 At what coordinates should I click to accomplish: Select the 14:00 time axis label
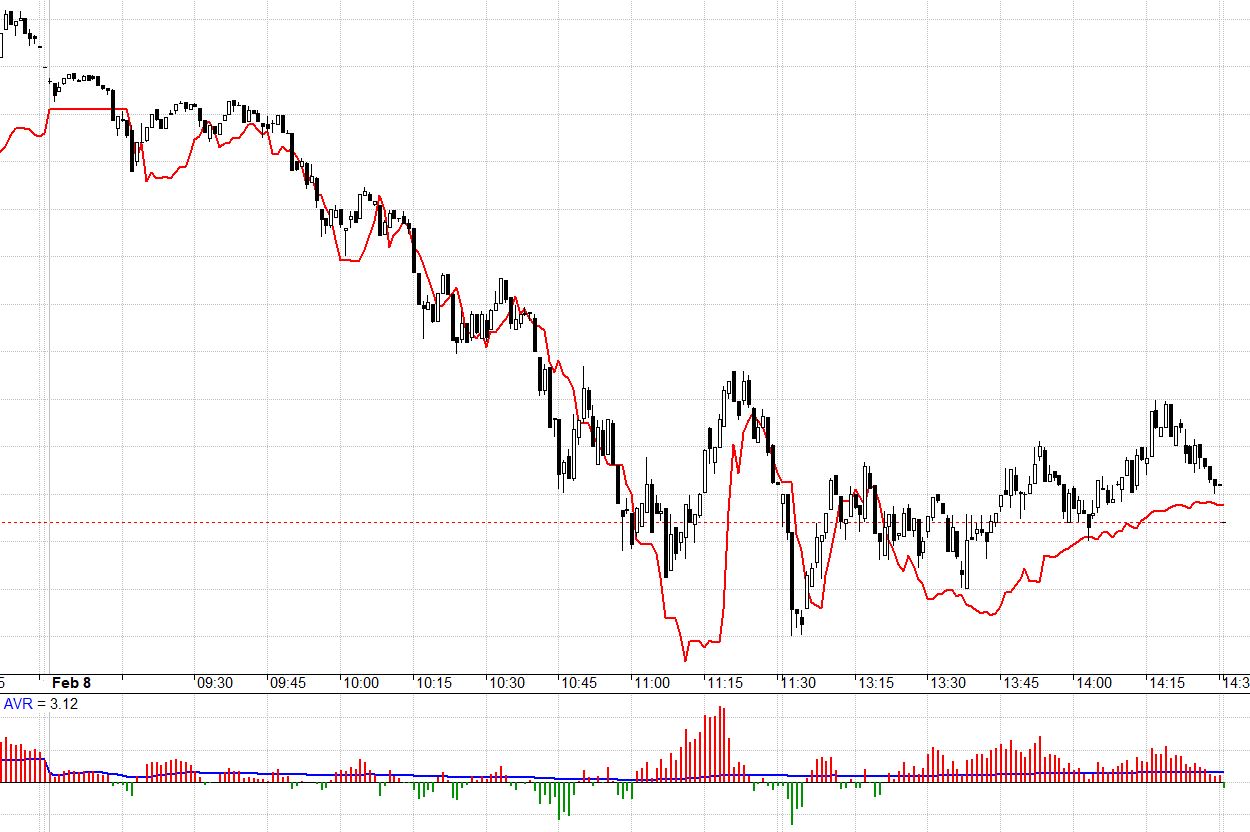[x=1093, y=683]
